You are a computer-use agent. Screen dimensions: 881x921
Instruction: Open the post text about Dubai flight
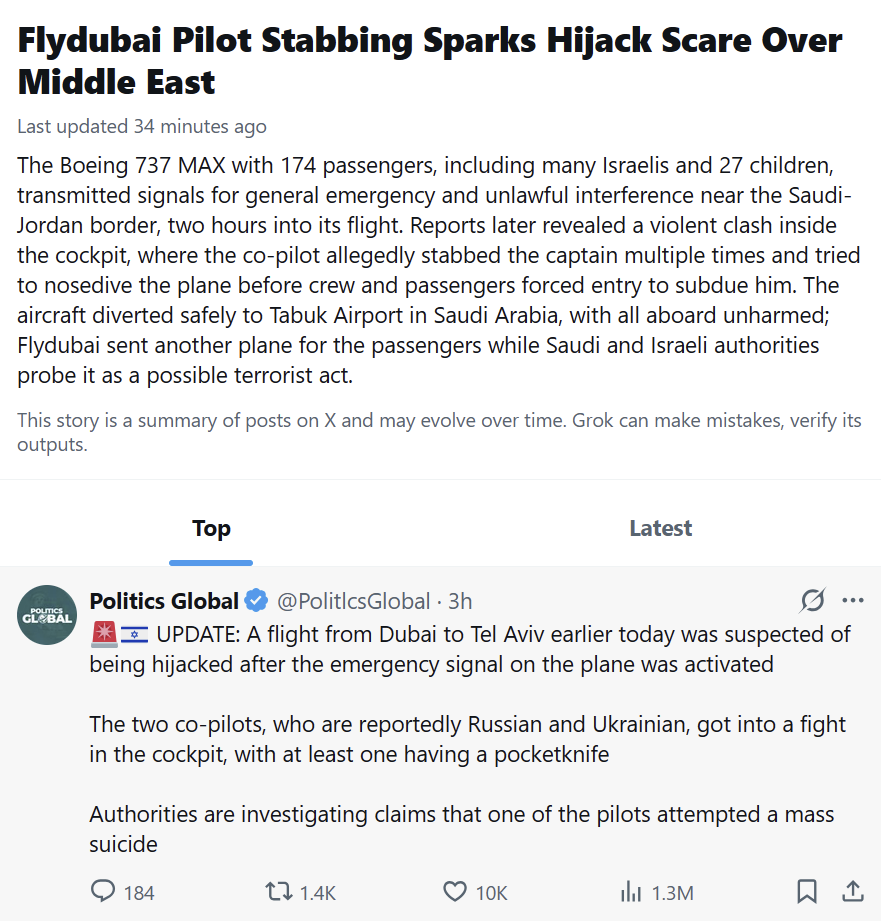coord(470,739)
